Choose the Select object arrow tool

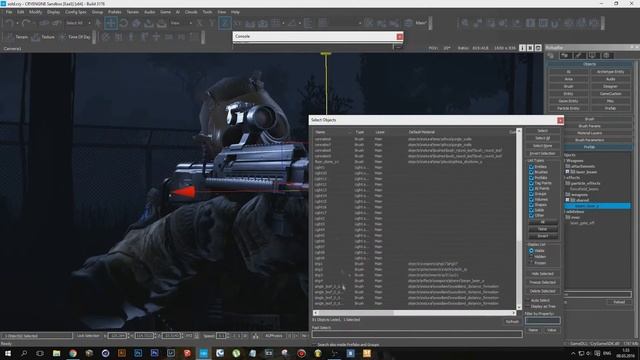(x=98, y=23)
